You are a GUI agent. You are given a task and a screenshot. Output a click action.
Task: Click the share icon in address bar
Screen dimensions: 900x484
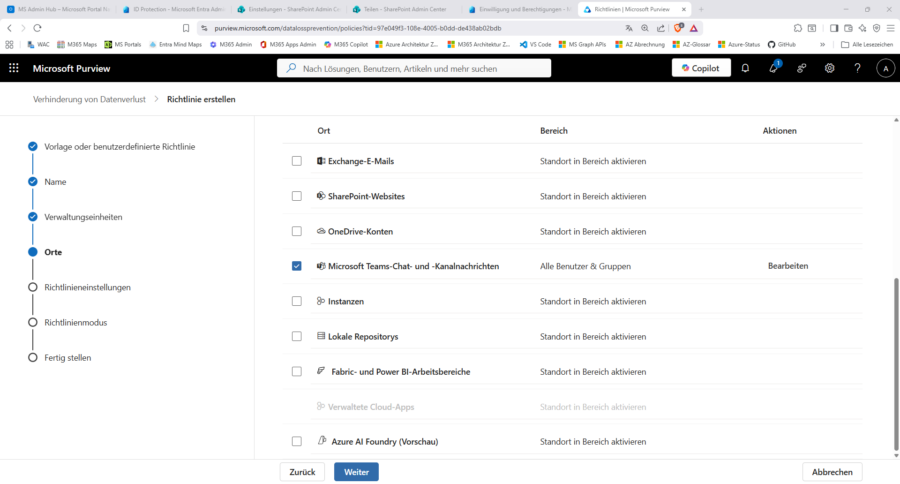click(661, 28)
